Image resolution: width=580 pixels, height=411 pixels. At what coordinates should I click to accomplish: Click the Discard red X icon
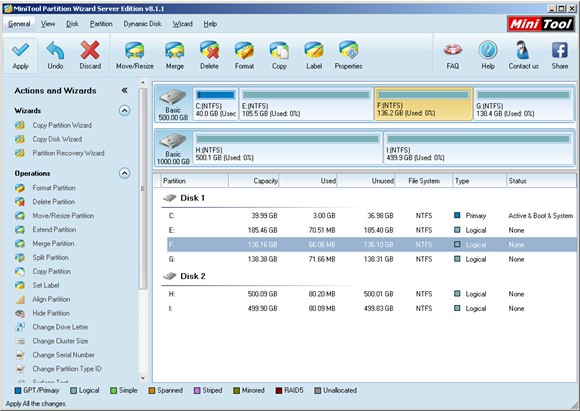(90, 50)
